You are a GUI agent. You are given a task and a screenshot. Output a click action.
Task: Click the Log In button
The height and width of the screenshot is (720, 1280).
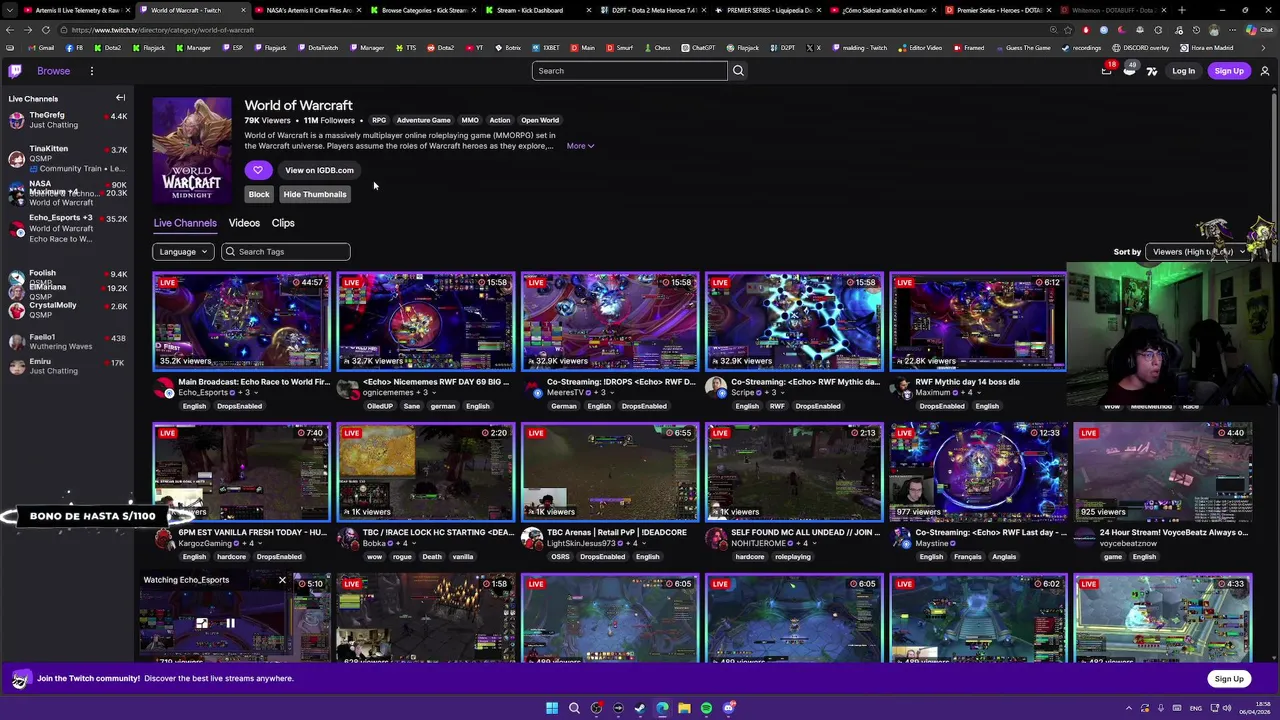click(x=1183, y=71)
